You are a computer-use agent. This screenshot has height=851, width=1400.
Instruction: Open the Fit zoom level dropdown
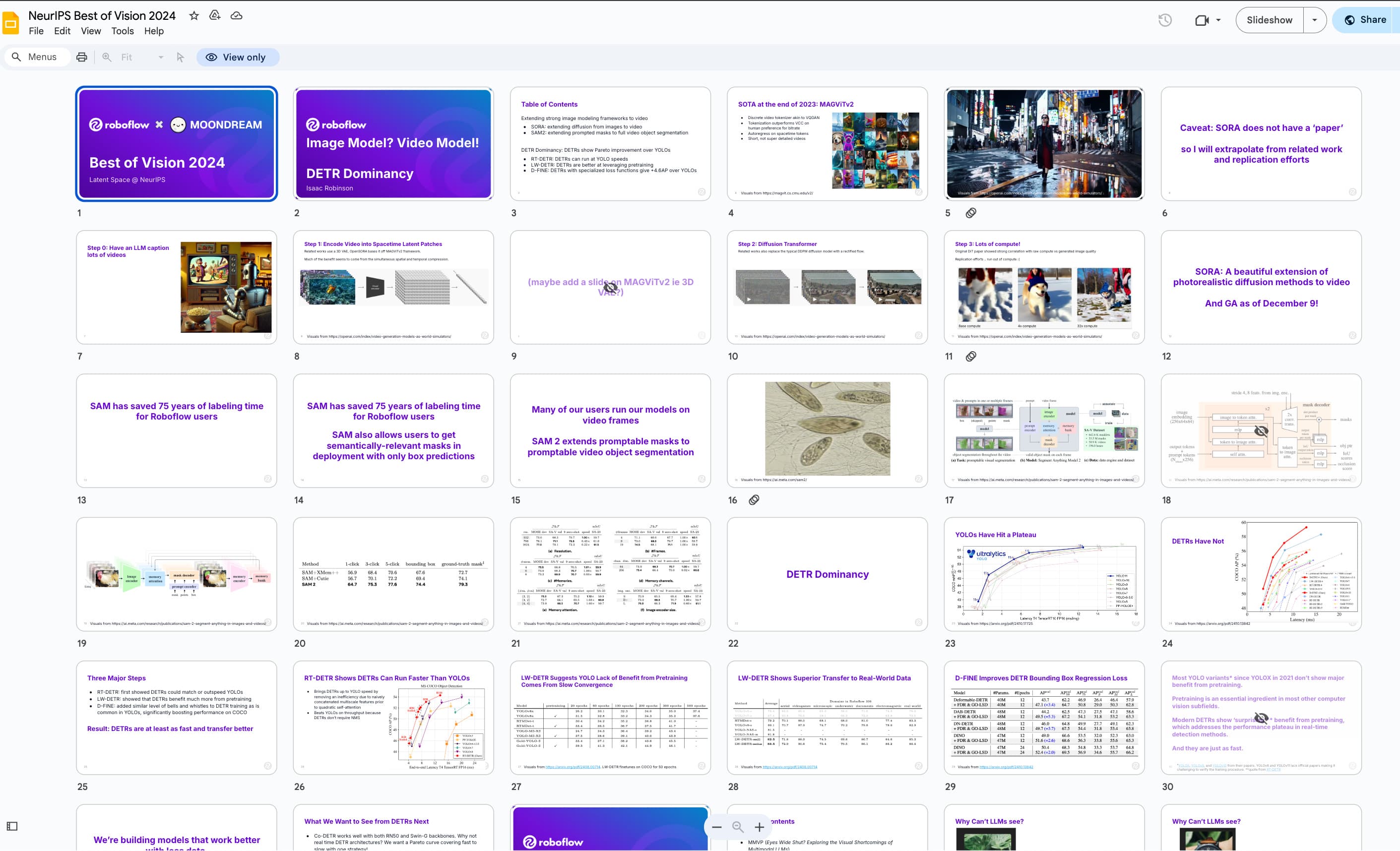pos(142,57)
